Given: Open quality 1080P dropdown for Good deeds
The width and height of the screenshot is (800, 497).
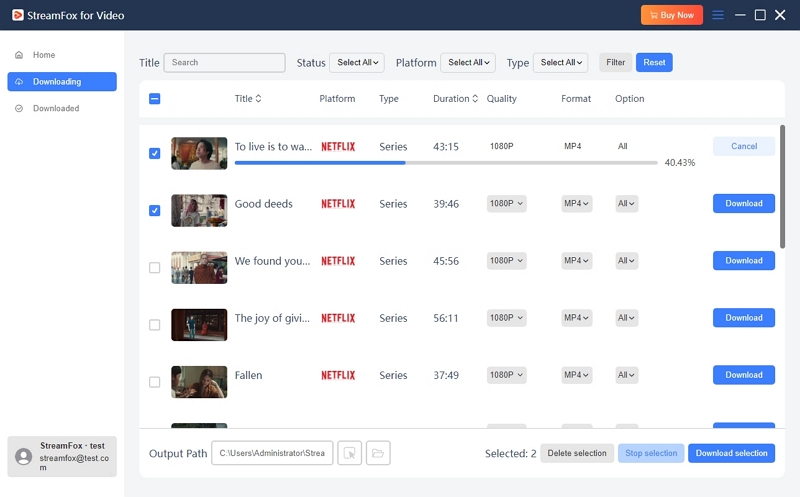Looking at the screenshot, I should [506, 203].
